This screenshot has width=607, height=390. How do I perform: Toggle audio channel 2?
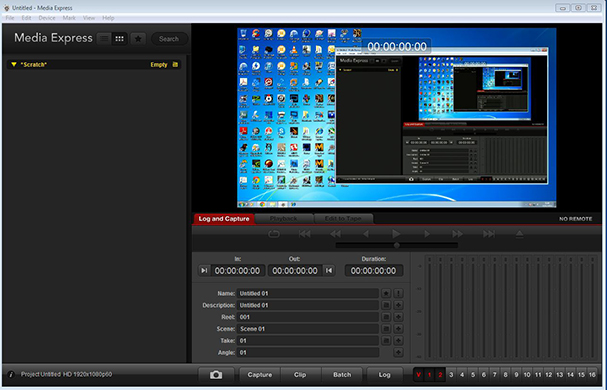click(440, 375)
